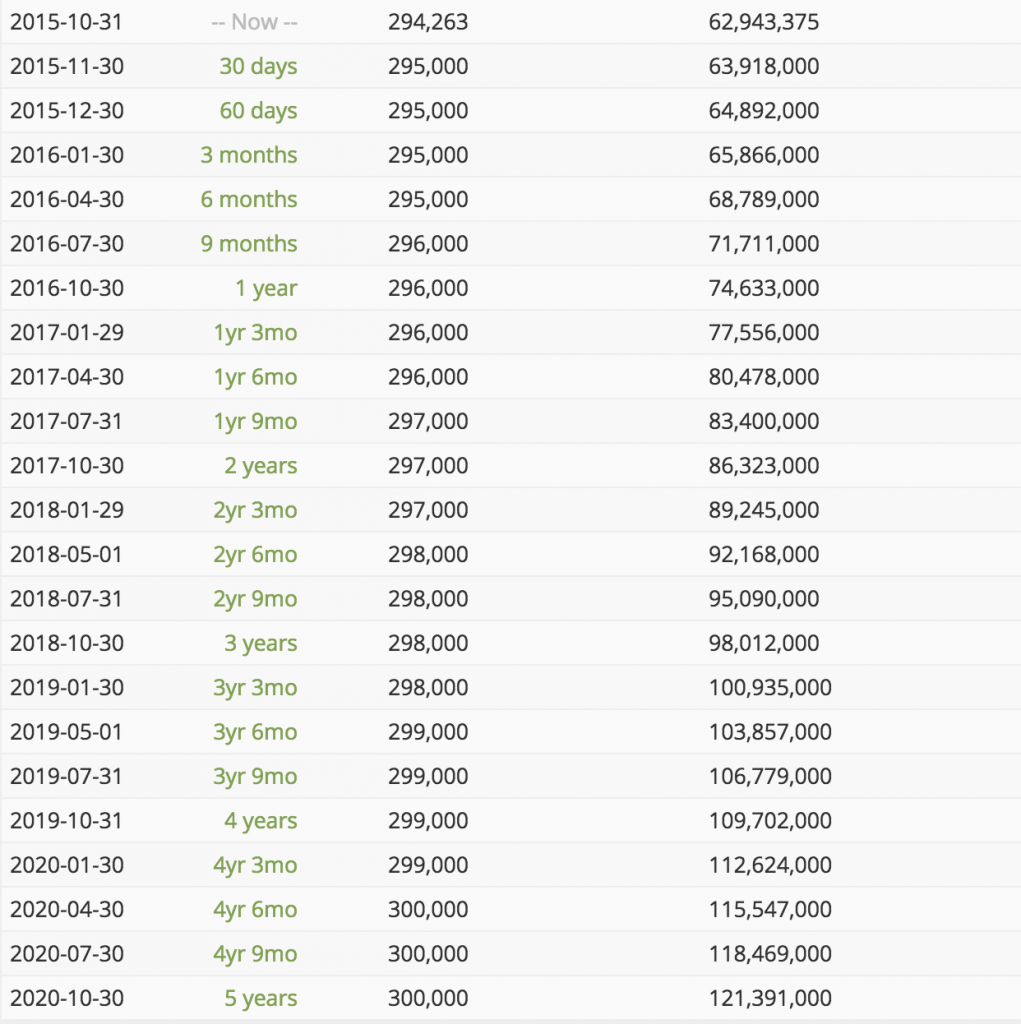Open the '3 years' forecast label

click(261, 644)
